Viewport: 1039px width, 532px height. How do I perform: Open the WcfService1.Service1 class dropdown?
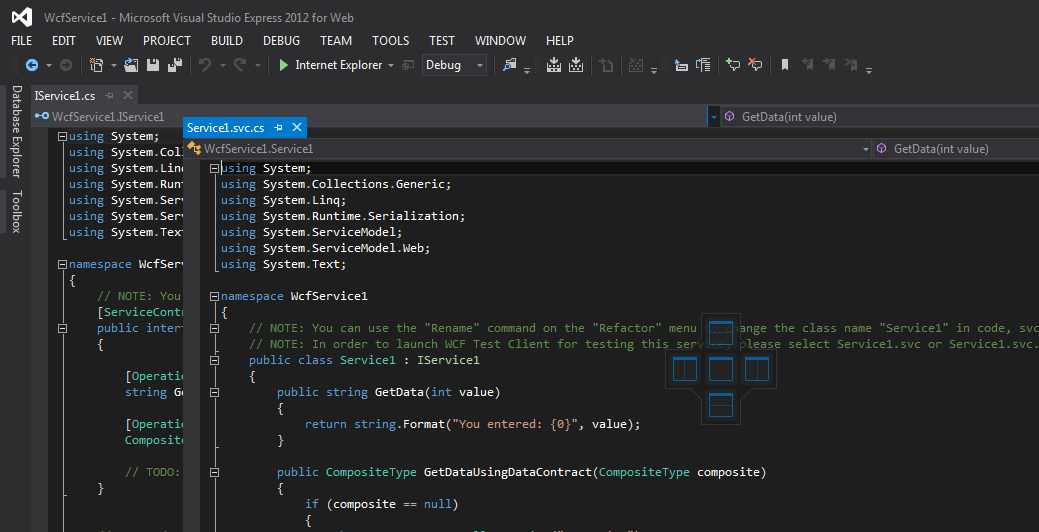866,149
